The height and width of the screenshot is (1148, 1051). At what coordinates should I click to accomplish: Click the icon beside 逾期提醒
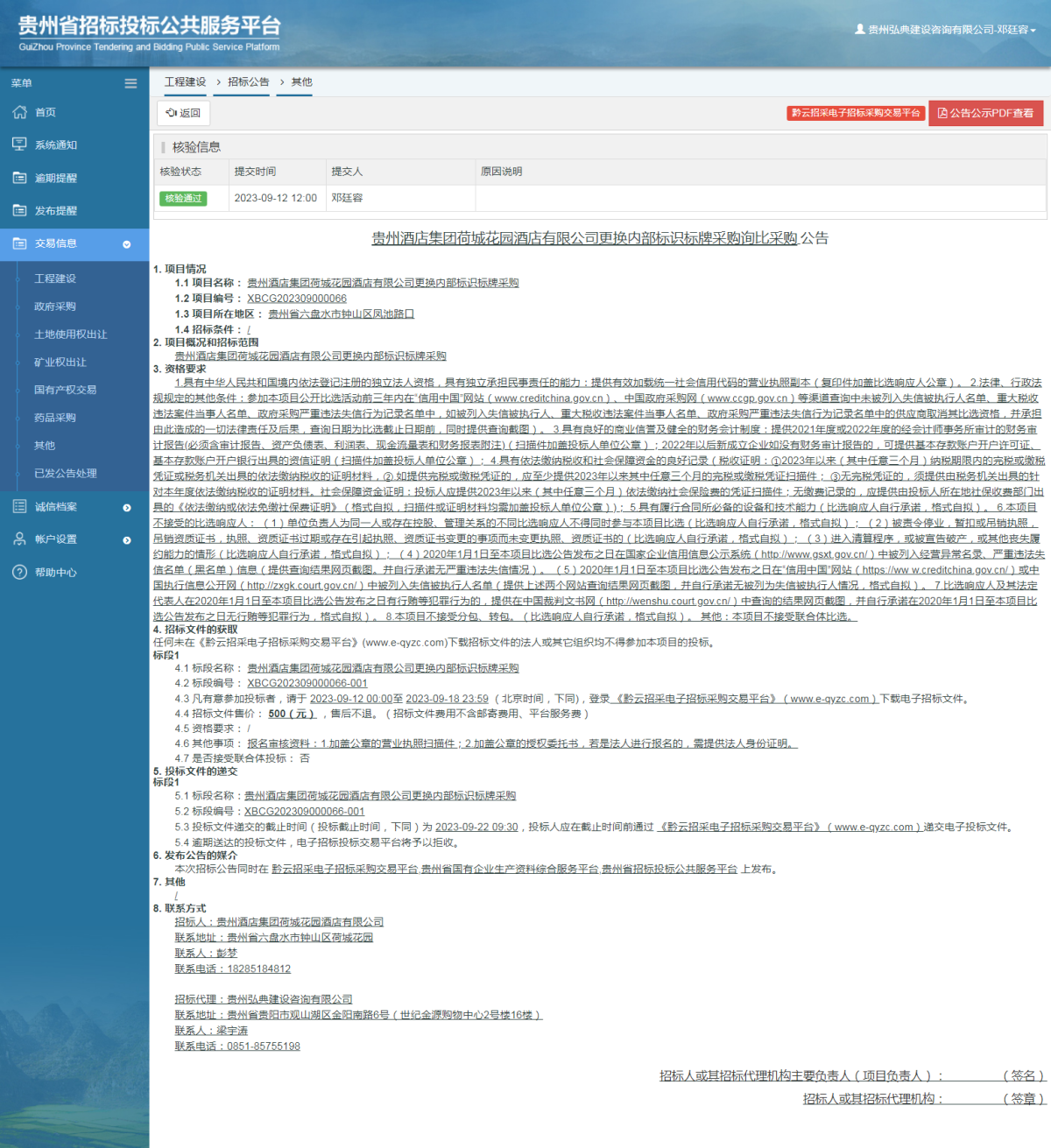point(19,178)
